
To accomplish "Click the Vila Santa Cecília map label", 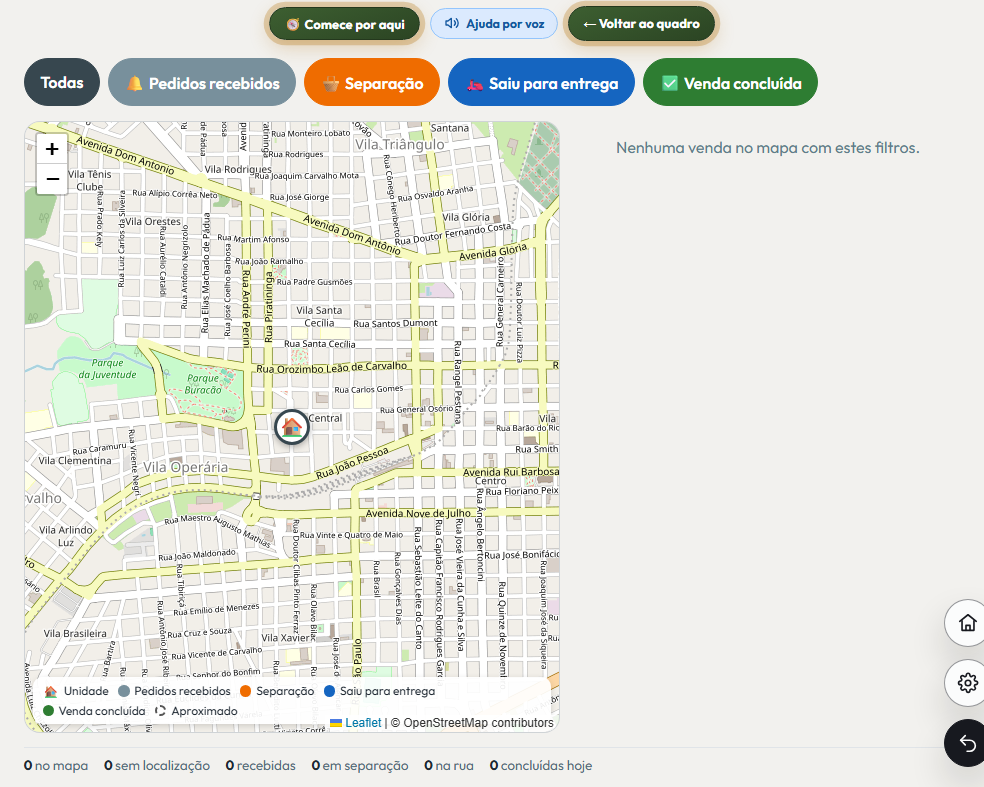I will coord(319,316).
